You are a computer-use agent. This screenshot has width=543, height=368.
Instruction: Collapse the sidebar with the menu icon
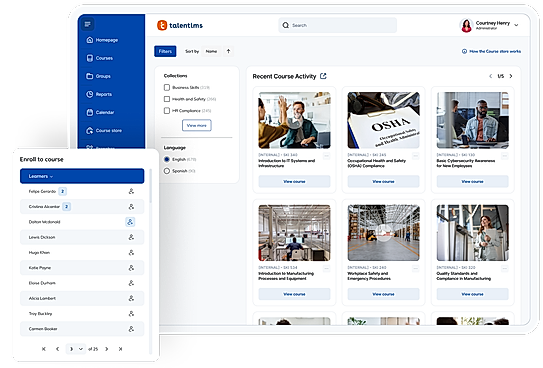point(88,24)
